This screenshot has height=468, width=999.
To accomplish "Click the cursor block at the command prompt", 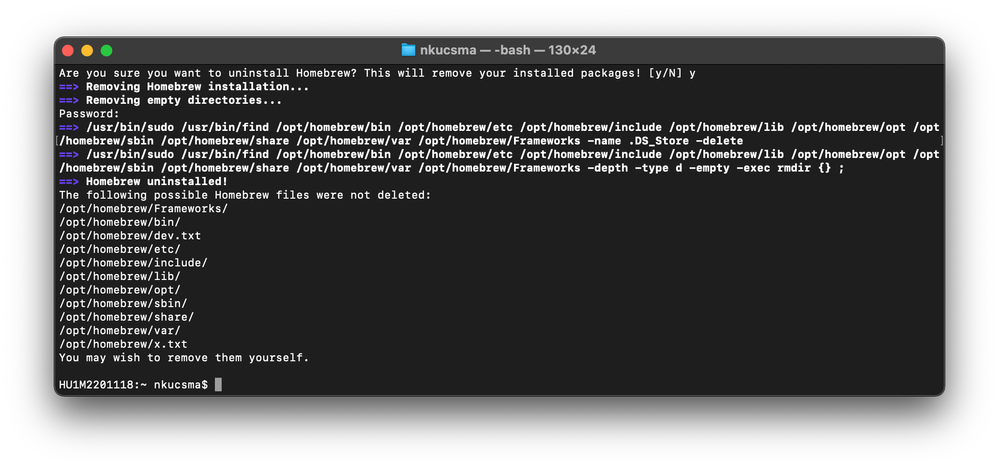I will pos(218,385).
